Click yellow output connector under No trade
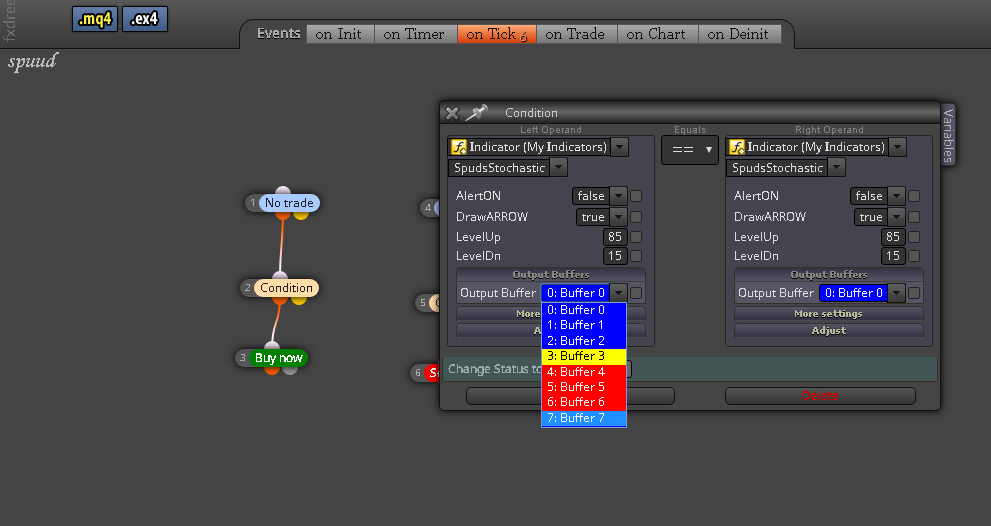The width and height of the screenshot is (991, 526). [301, 215]
